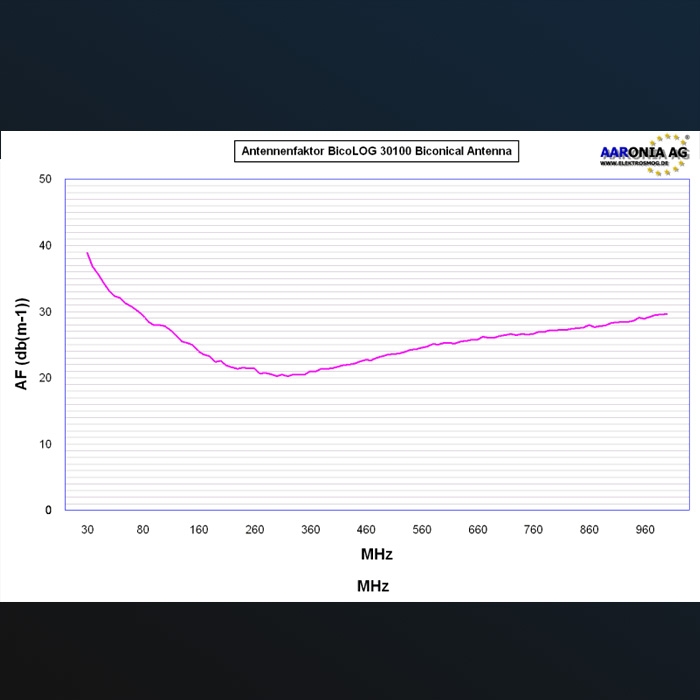Select the 40 label on the y-axis
This screenshot has height=700, width=700.
[x=45, y=245]
